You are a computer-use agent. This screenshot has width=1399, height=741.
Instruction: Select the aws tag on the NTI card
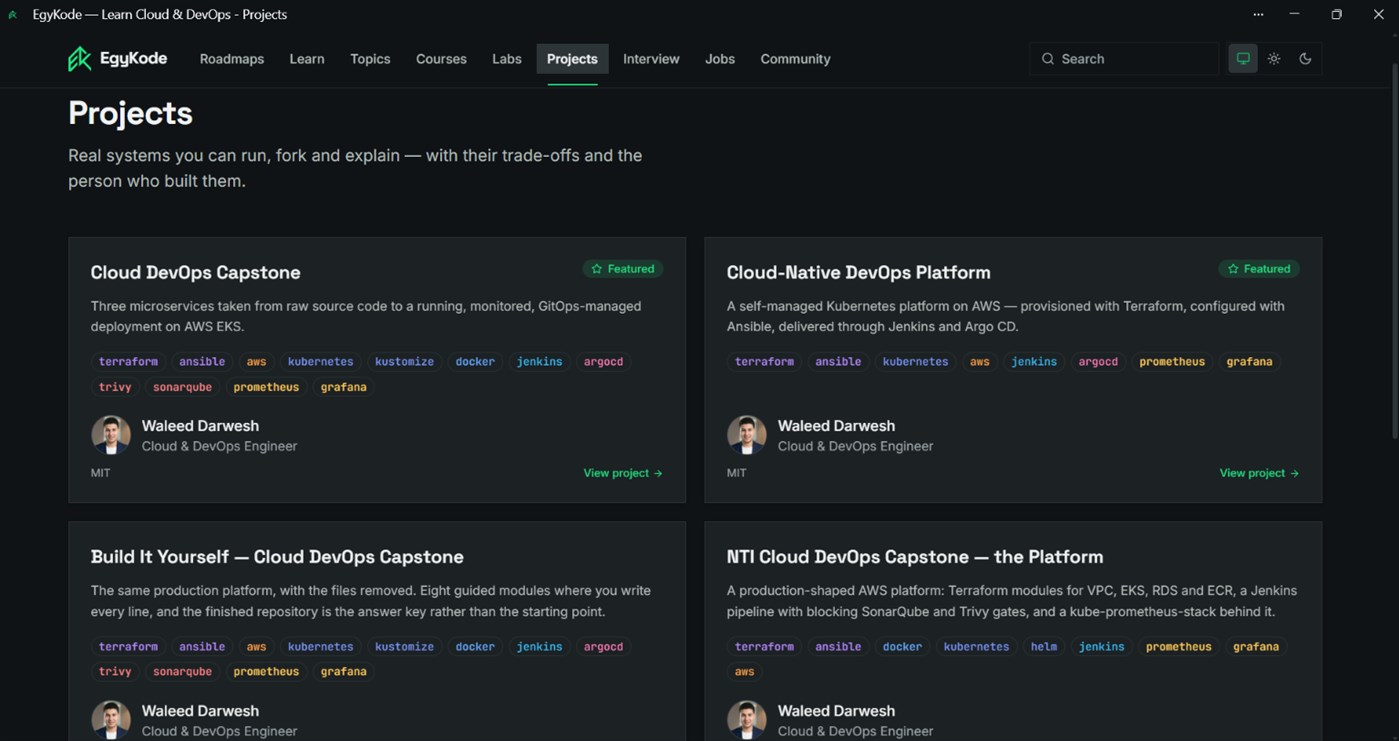point(745,672)
